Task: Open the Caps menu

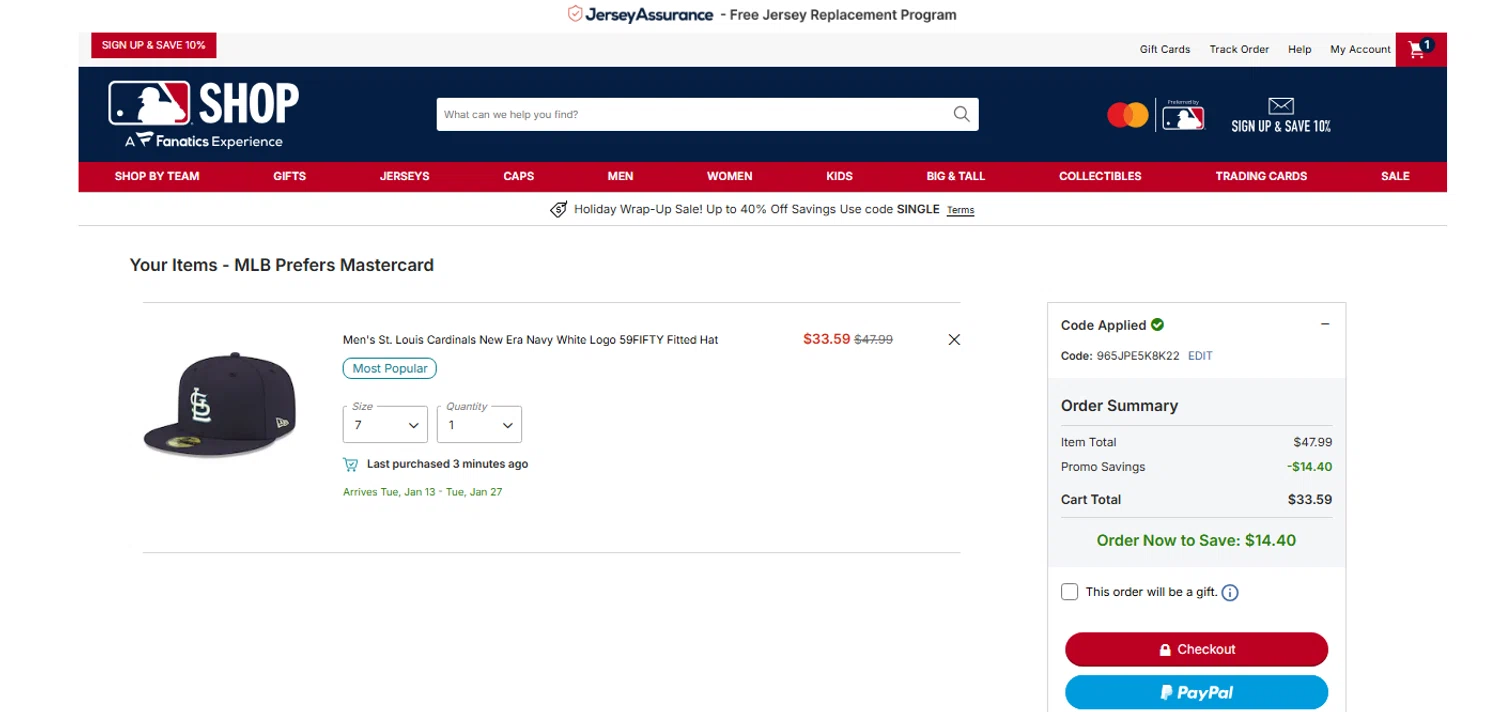Action: coord(519,176)
